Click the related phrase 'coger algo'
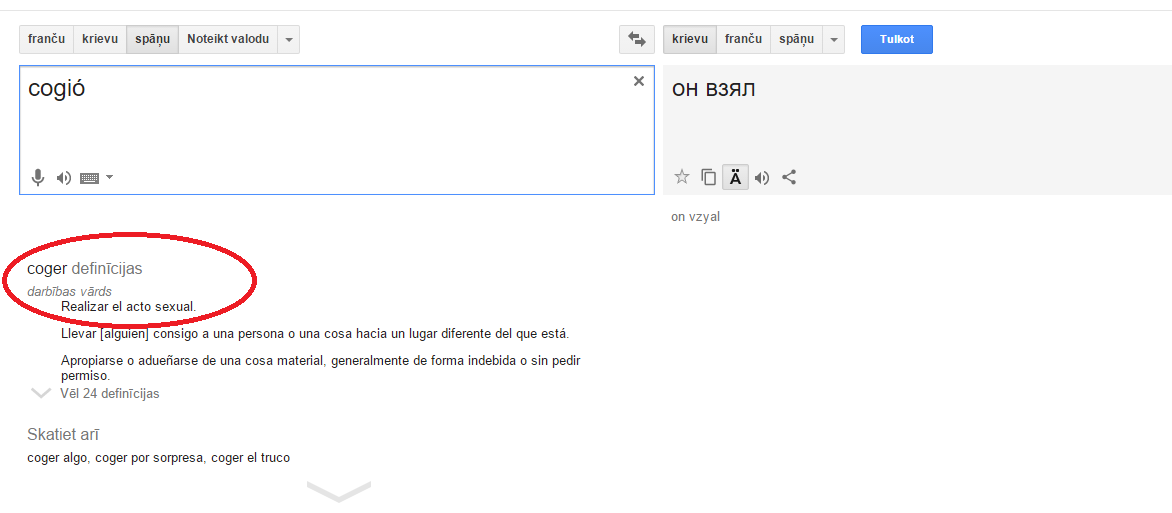Viewport: 1172px width, 513px height. 58,458
